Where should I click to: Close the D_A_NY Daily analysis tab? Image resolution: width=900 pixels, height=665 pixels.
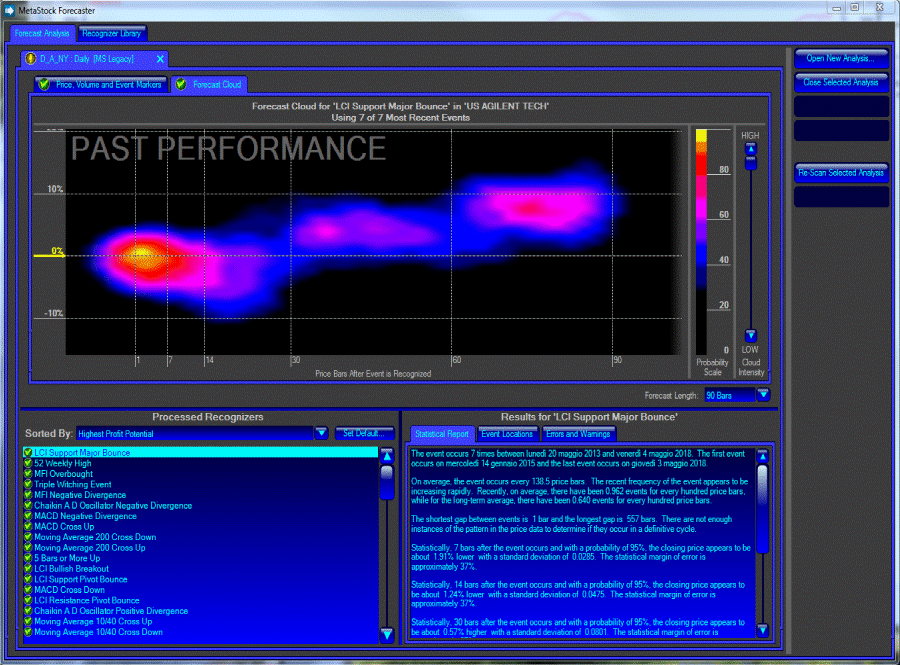(160, 59)
